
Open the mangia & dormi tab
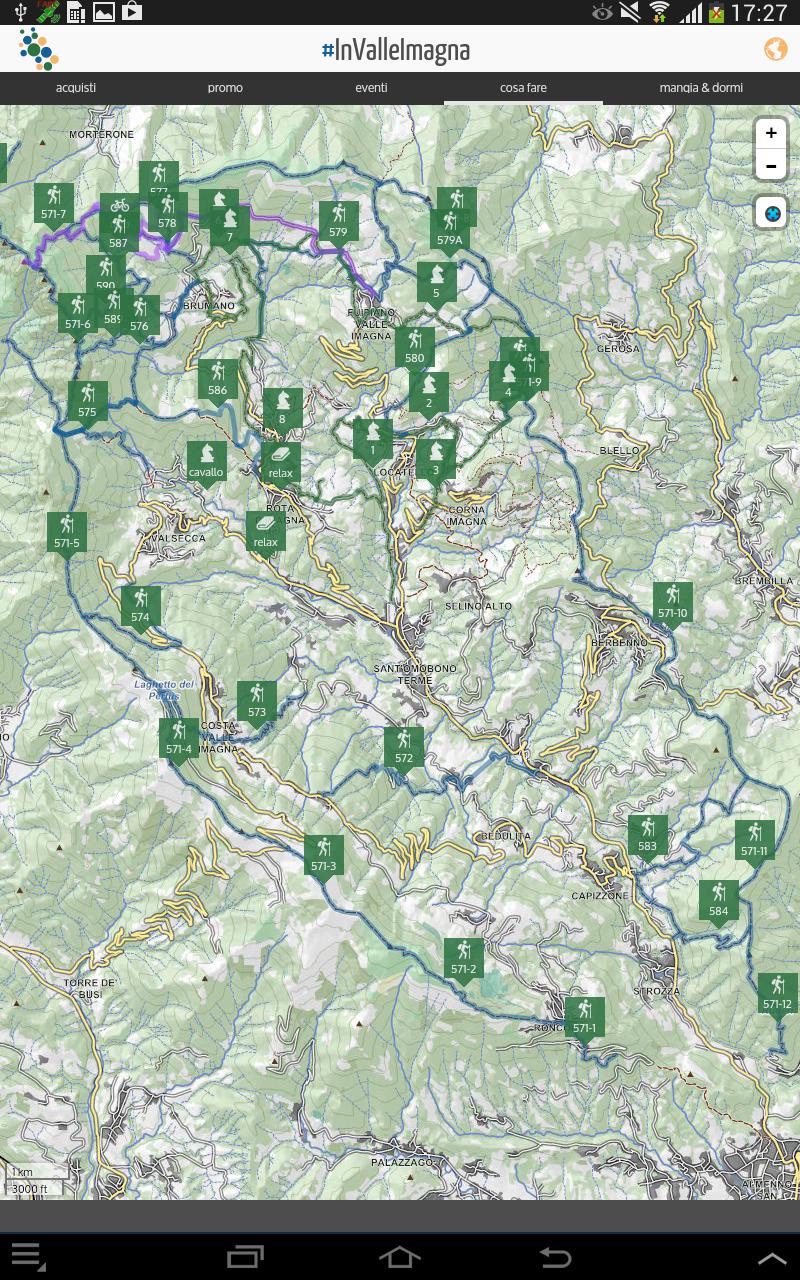(x=701, y=88)
